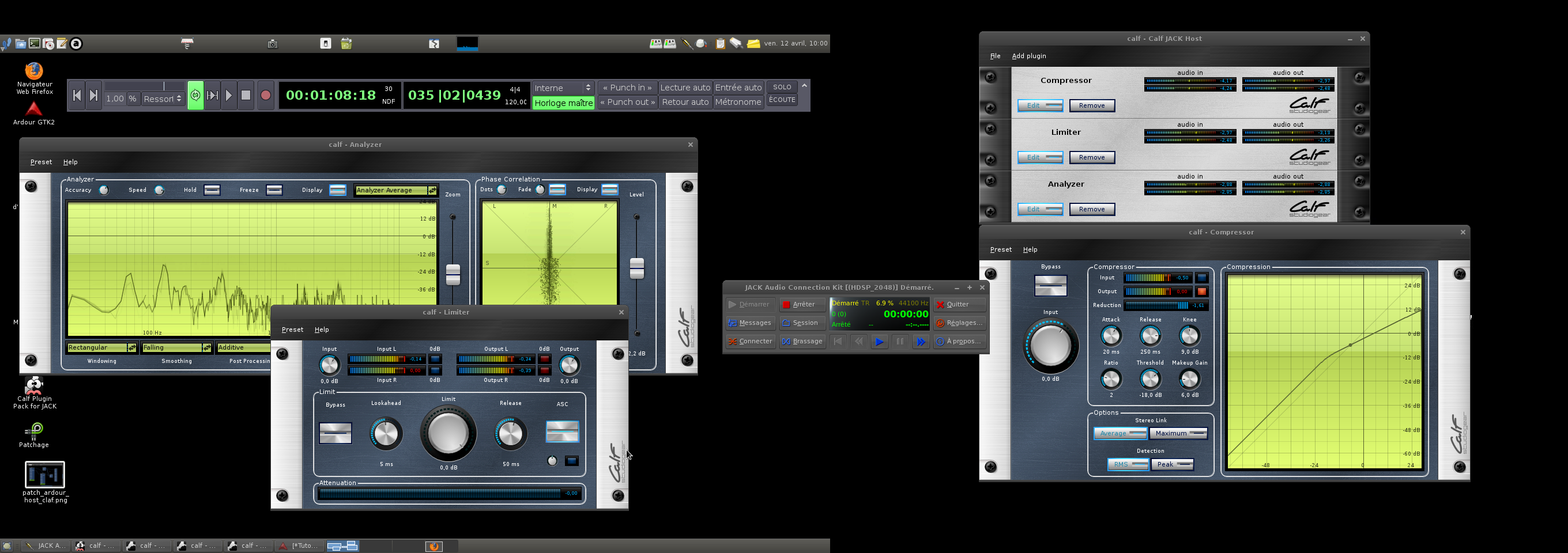The height and width of the screenshot is (553, 1568).
Task: Click the blue play button in JACK
Action: pyautogui.click(x=879, y=341)
